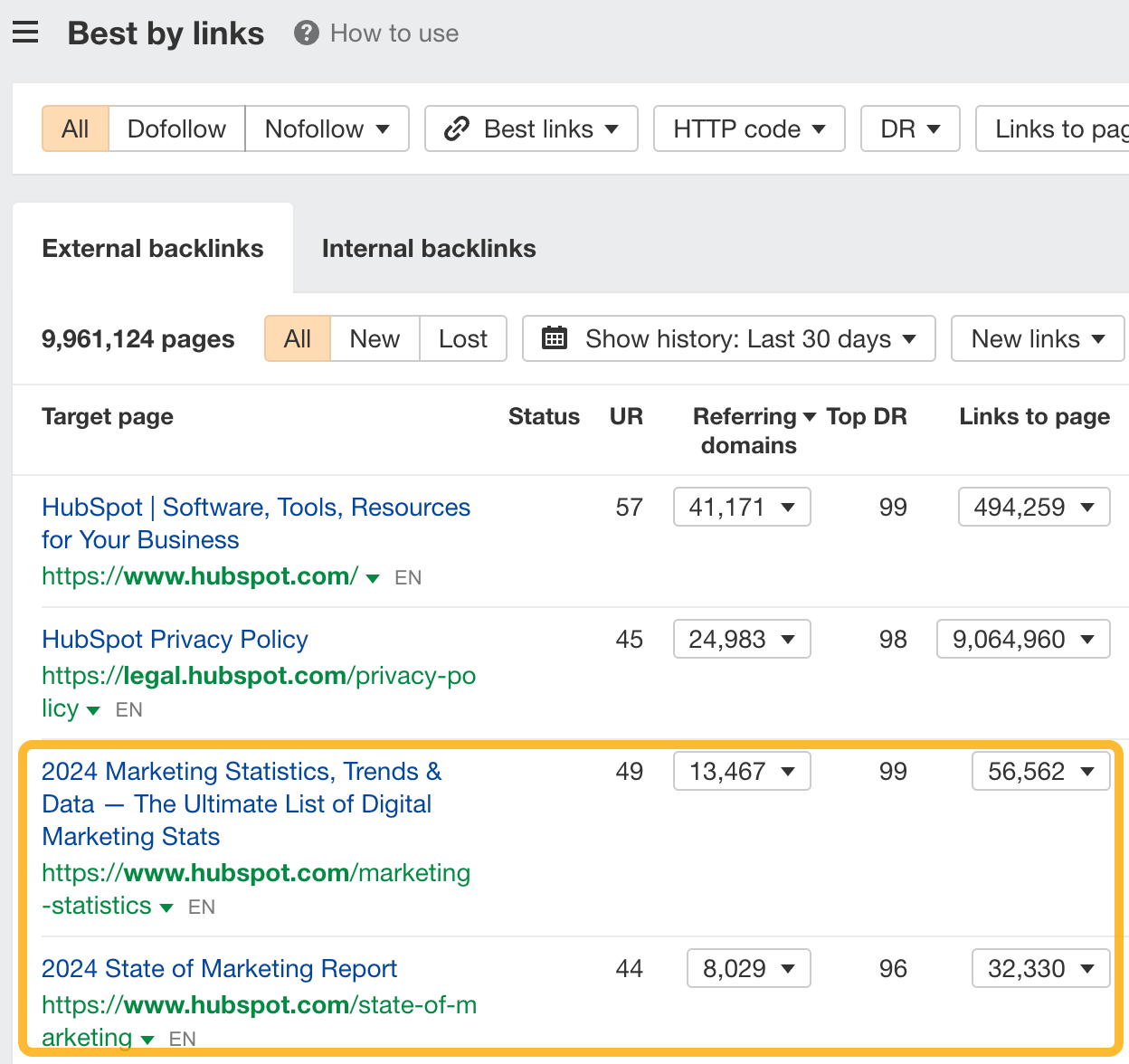Expand the dropdown arrow next to www.hubspot.com URL
Screen dimensions: 1129x1064
372,577
